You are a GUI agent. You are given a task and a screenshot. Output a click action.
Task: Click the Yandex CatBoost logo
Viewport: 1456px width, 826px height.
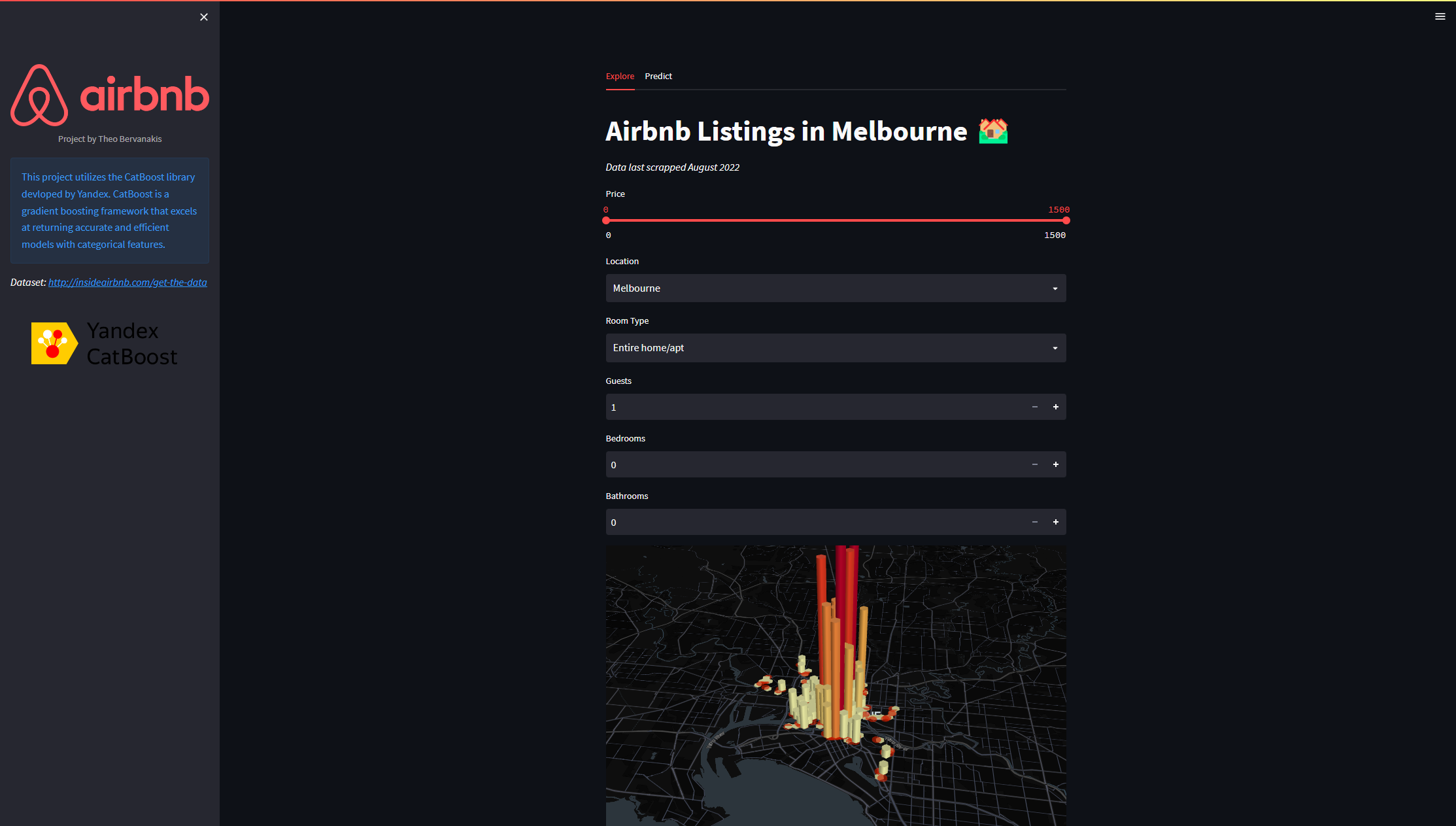click(x=105, y=343)
